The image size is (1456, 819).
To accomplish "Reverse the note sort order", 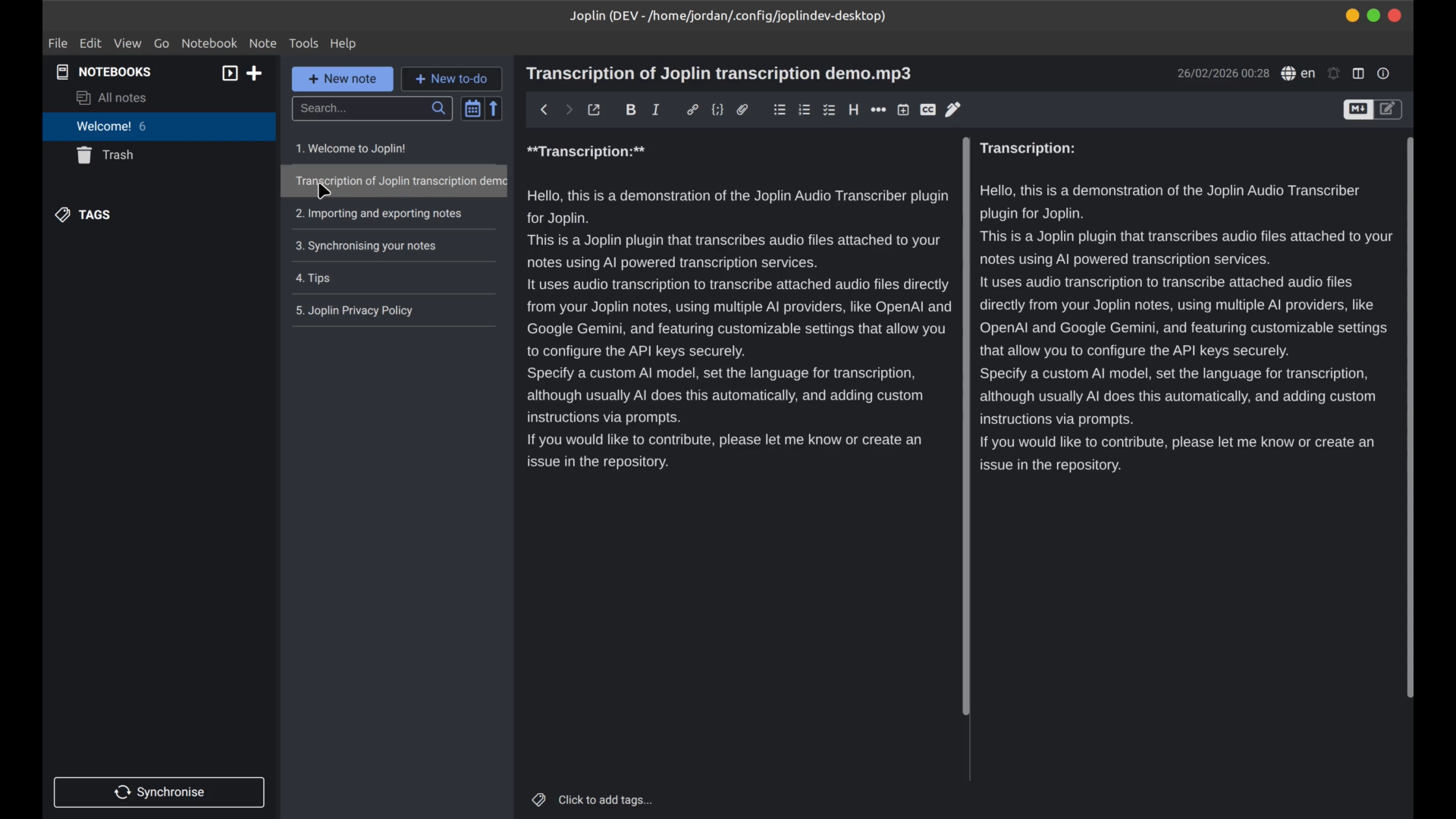I will (495, 109).
